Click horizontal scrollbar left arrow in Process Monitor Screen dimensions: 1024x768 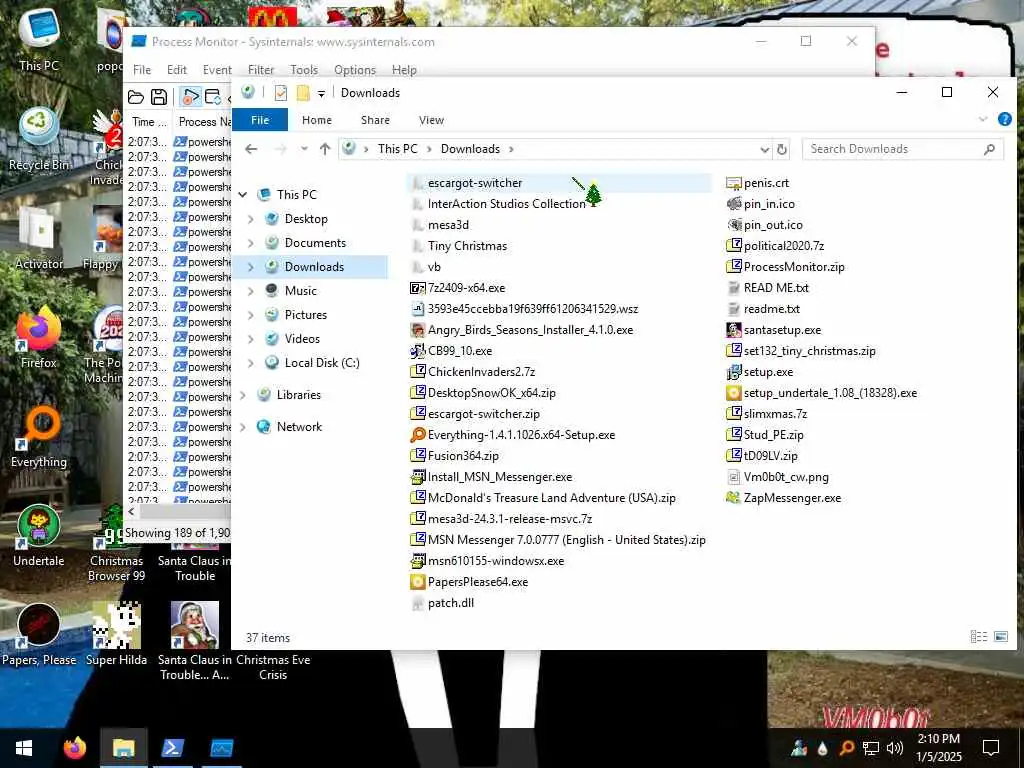[131, 512]
